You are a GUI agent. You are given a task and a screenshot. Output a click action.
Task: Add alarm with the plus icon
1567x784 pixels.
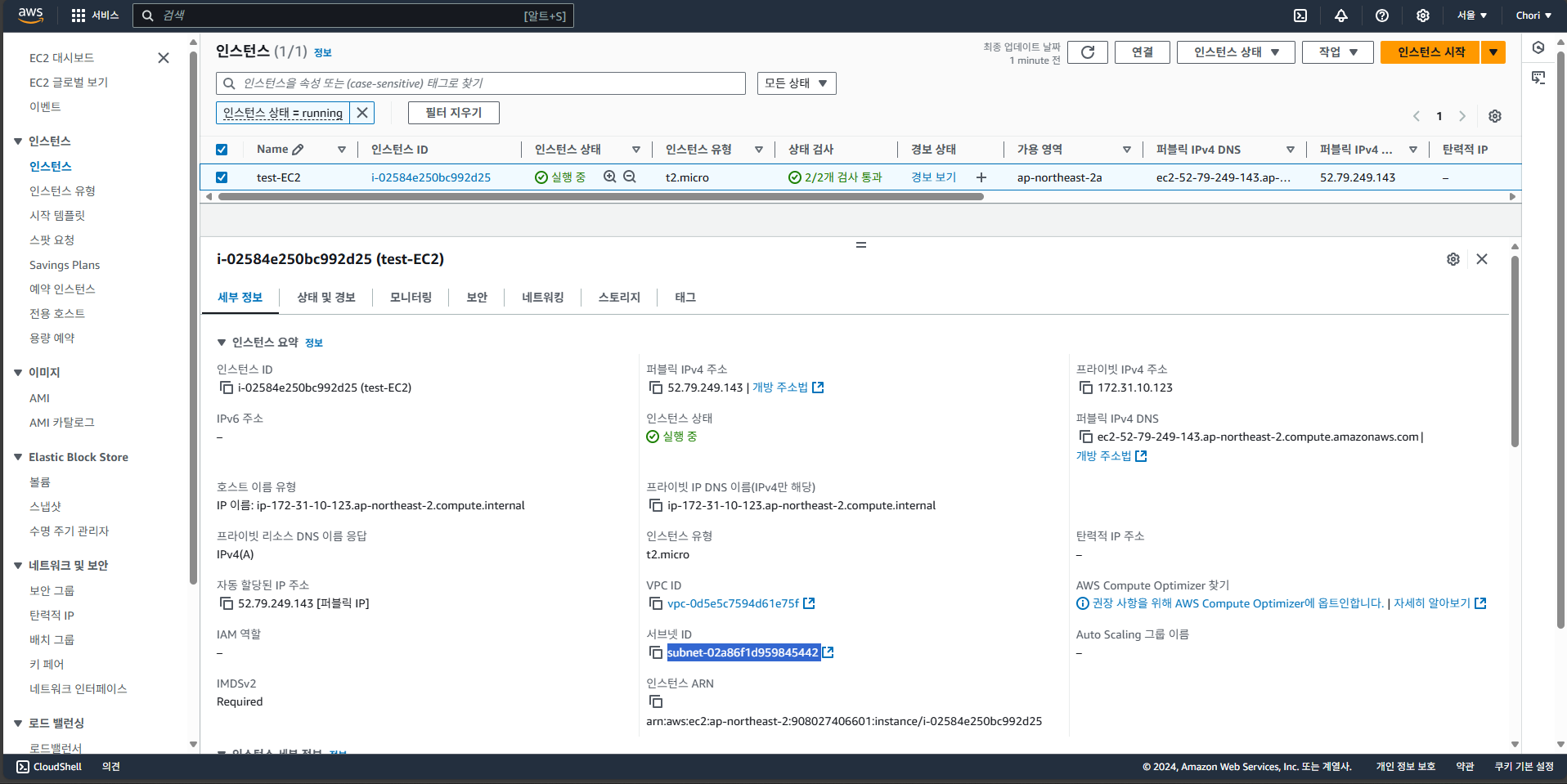coord(981,177)
